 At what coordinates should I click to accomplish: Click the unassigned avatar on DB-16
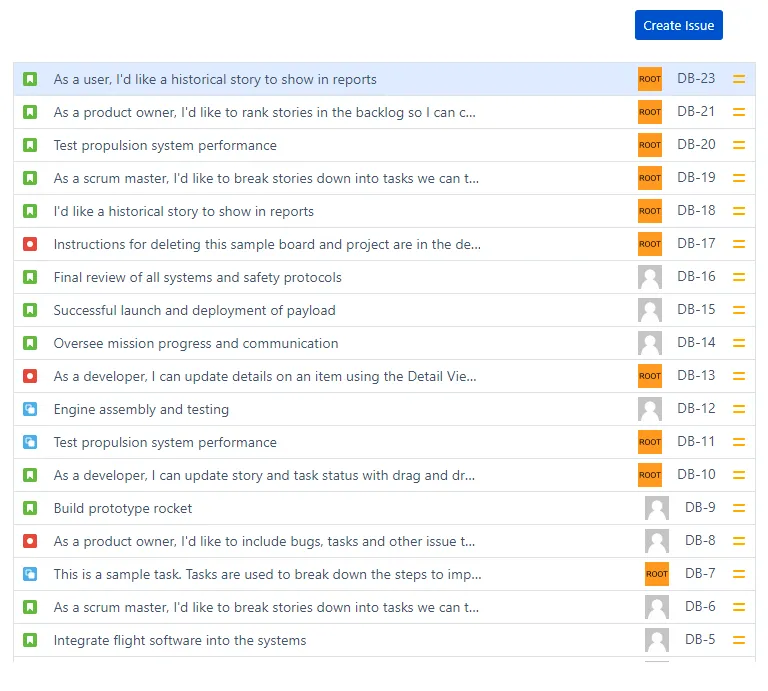[x=649, y=277]
